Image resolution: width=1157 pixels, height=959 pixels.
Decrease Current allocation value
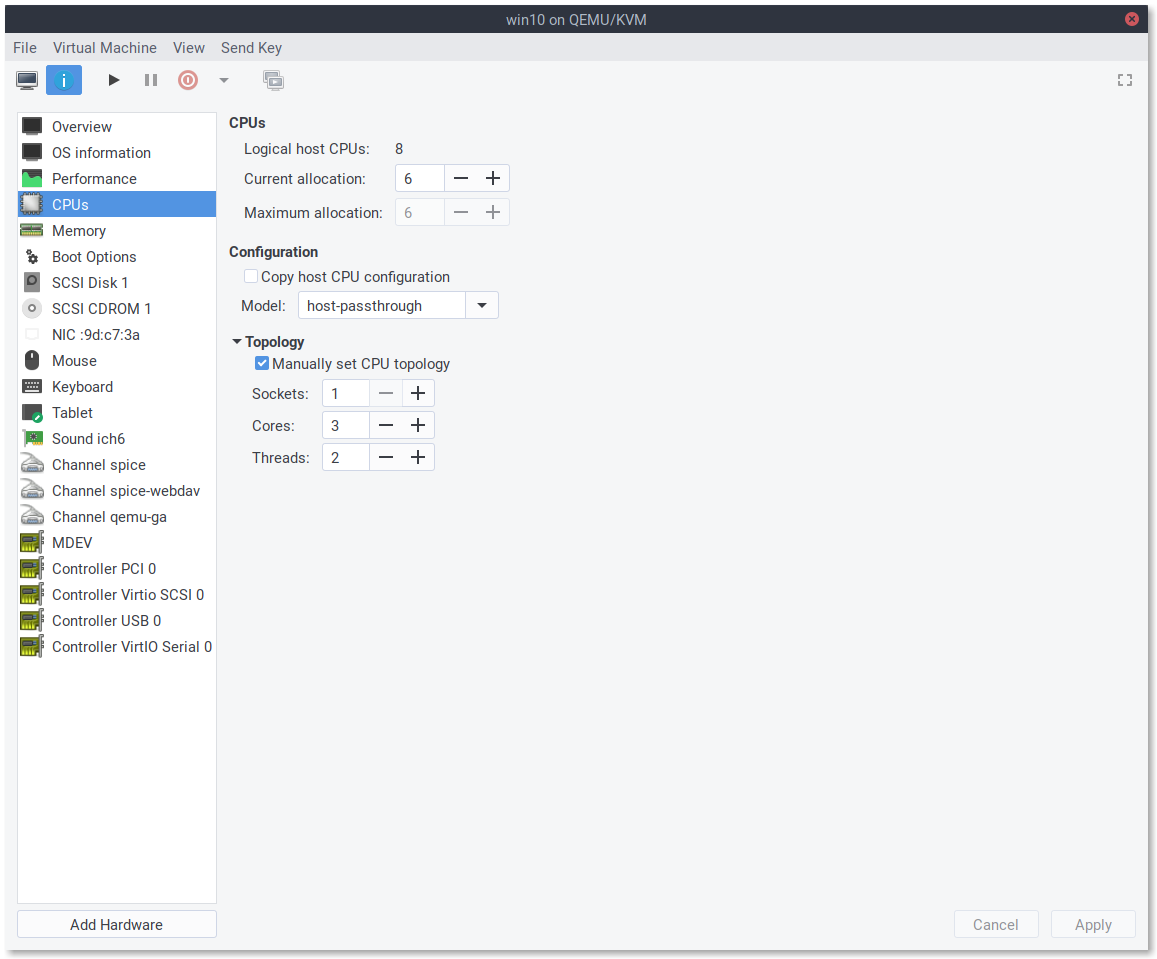(x=460, y=179)
